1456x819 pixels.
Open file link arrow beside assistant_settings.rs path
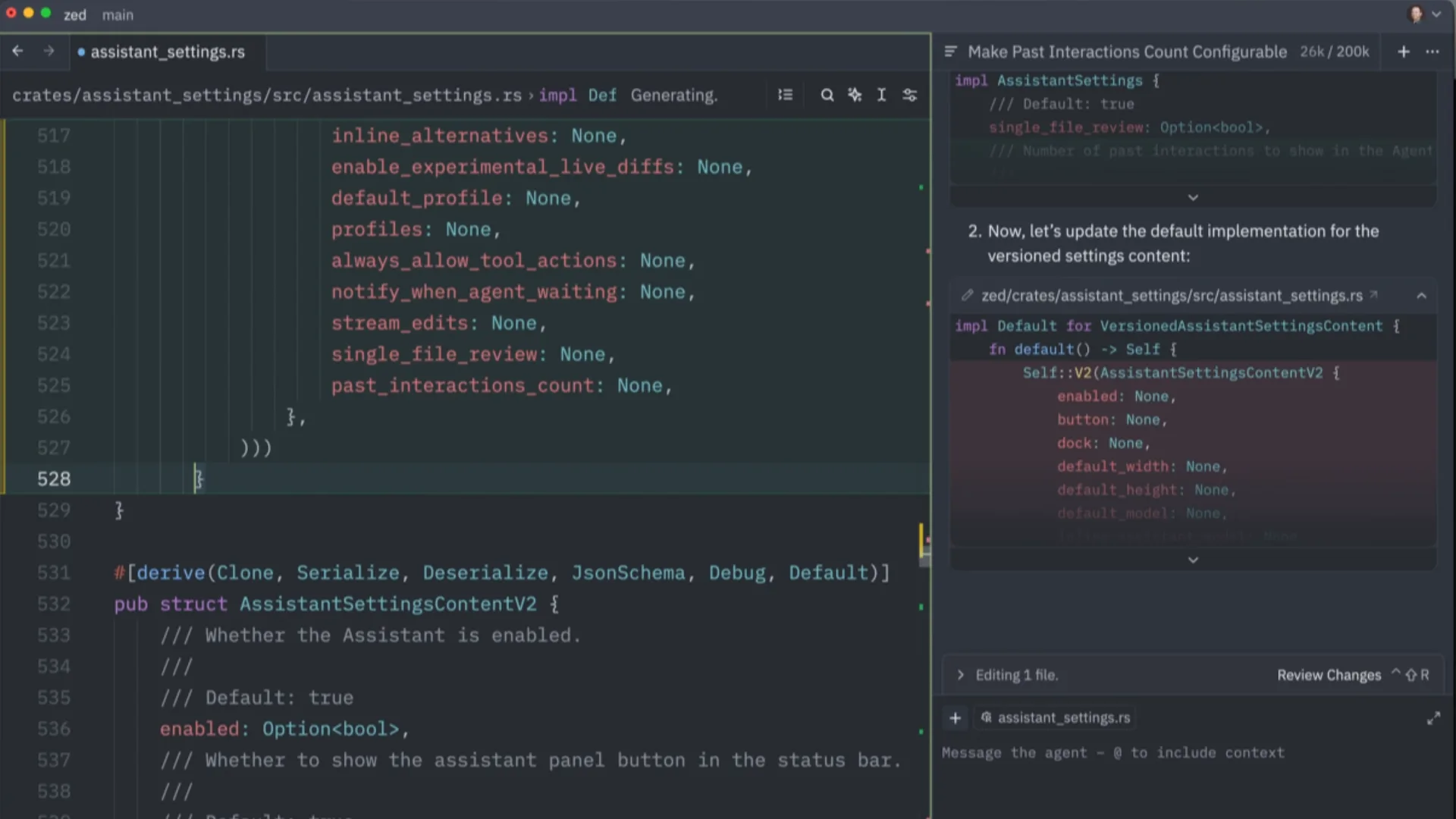click(x=1373, y=295)
